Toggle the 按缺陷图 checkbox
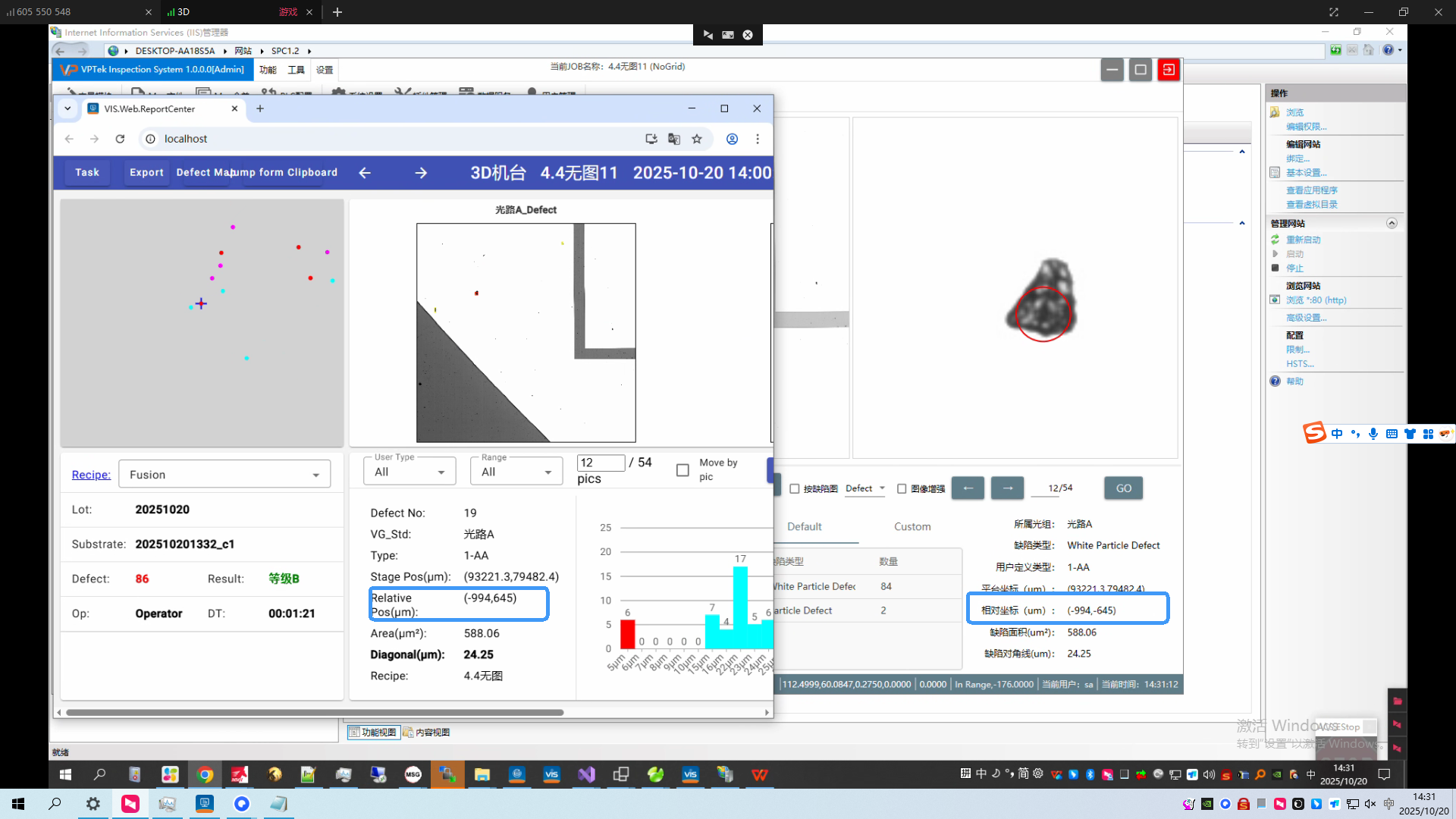The width and height of the screenshot is (1456, 819). tap(795, 488)
